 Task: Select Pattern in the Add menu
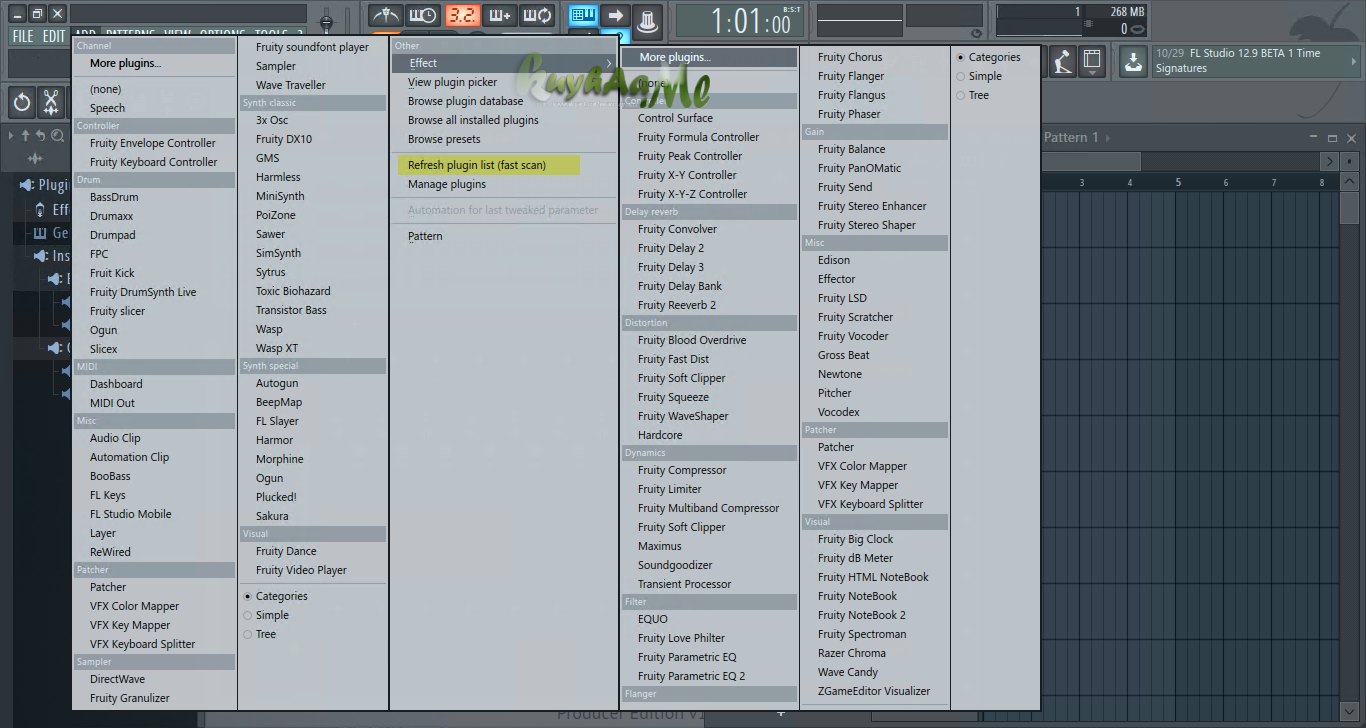(425, 236)
